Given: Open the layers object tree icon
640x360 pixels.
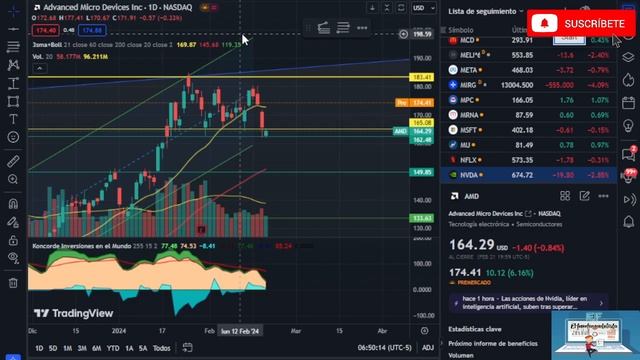Looking at the screenshot, I should [x=628, y=57].
